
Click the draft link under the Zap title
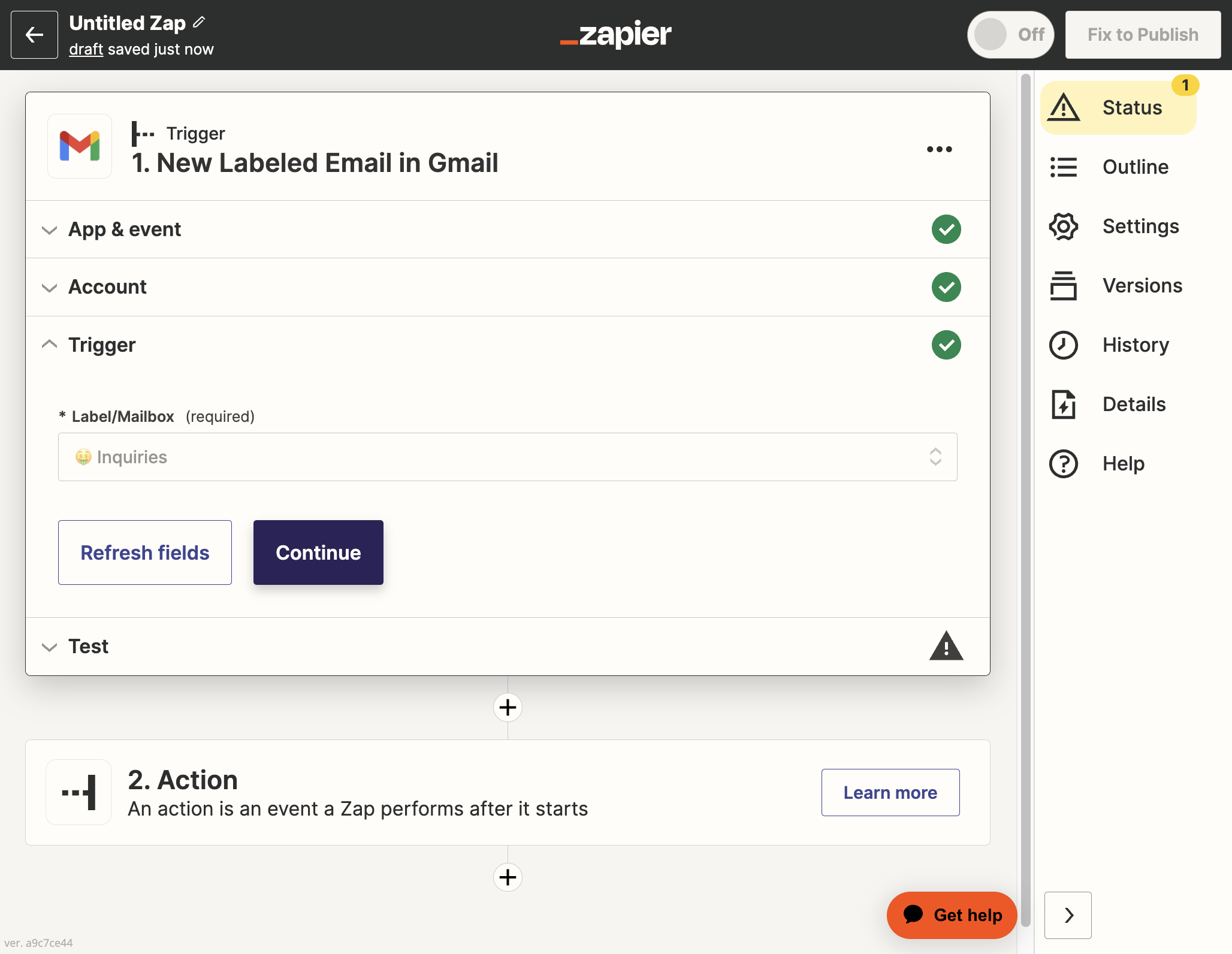pyautogui.click(x=86, y=49)
